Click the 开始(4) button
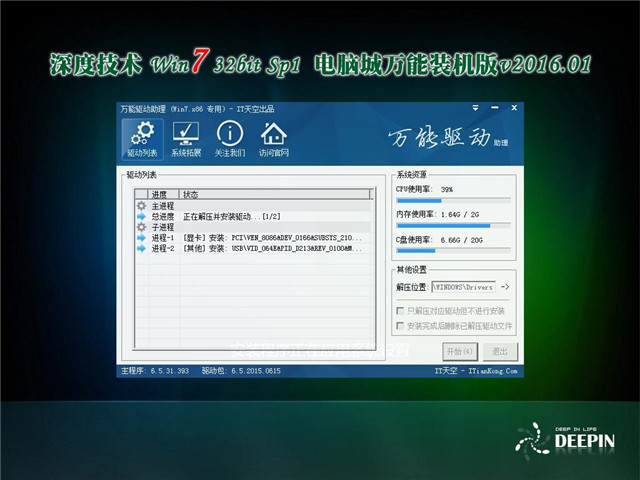Image resolution: width=640 pixels, height=480 pixels. 460,351
